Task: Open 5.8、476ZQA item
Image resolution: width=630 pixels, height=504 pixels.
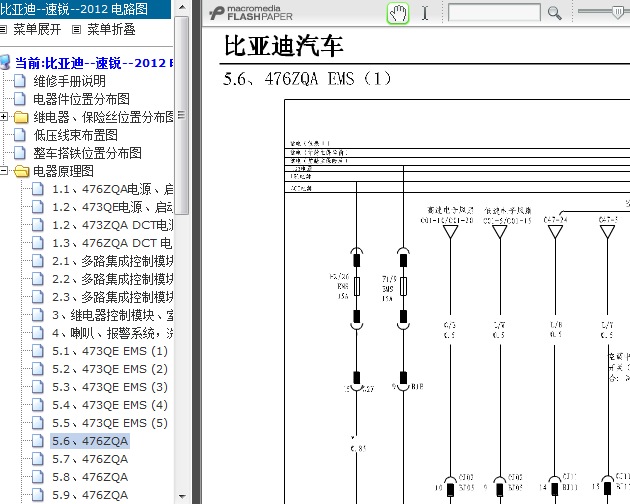Action: [90, 477]
